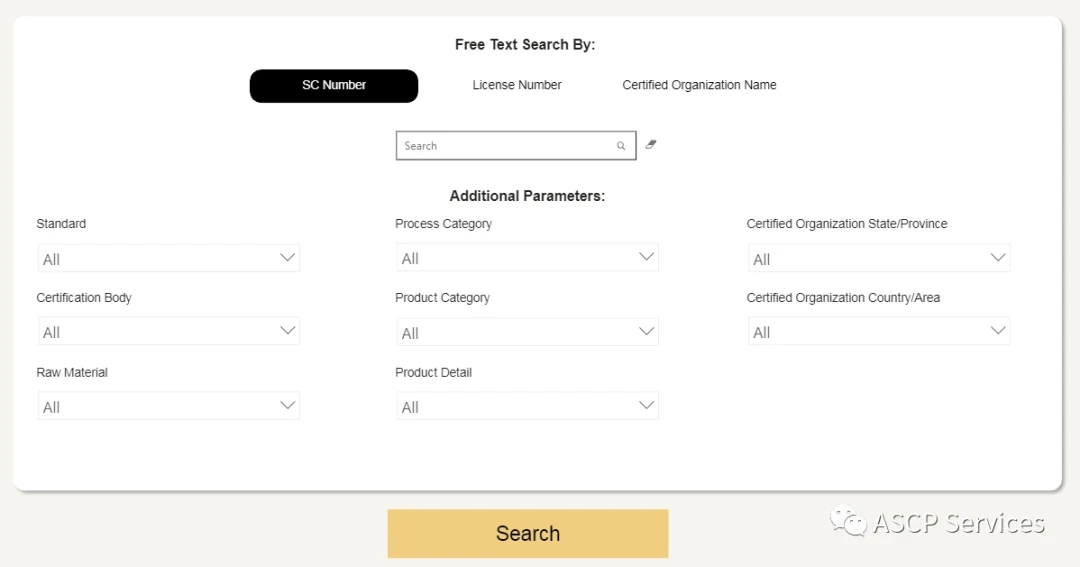
Task: Click the magnifier icon in search box
Action: point(621,146)
